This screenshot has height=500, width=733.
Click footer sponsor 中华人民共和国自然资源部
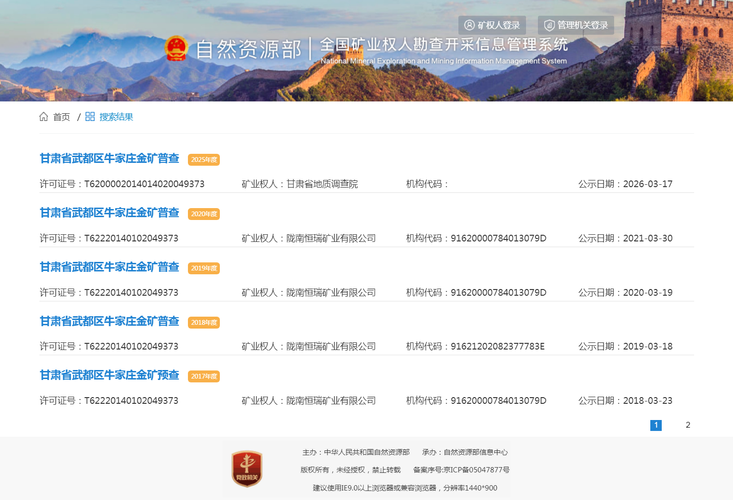pyautogui.click(x=366, y=452)
